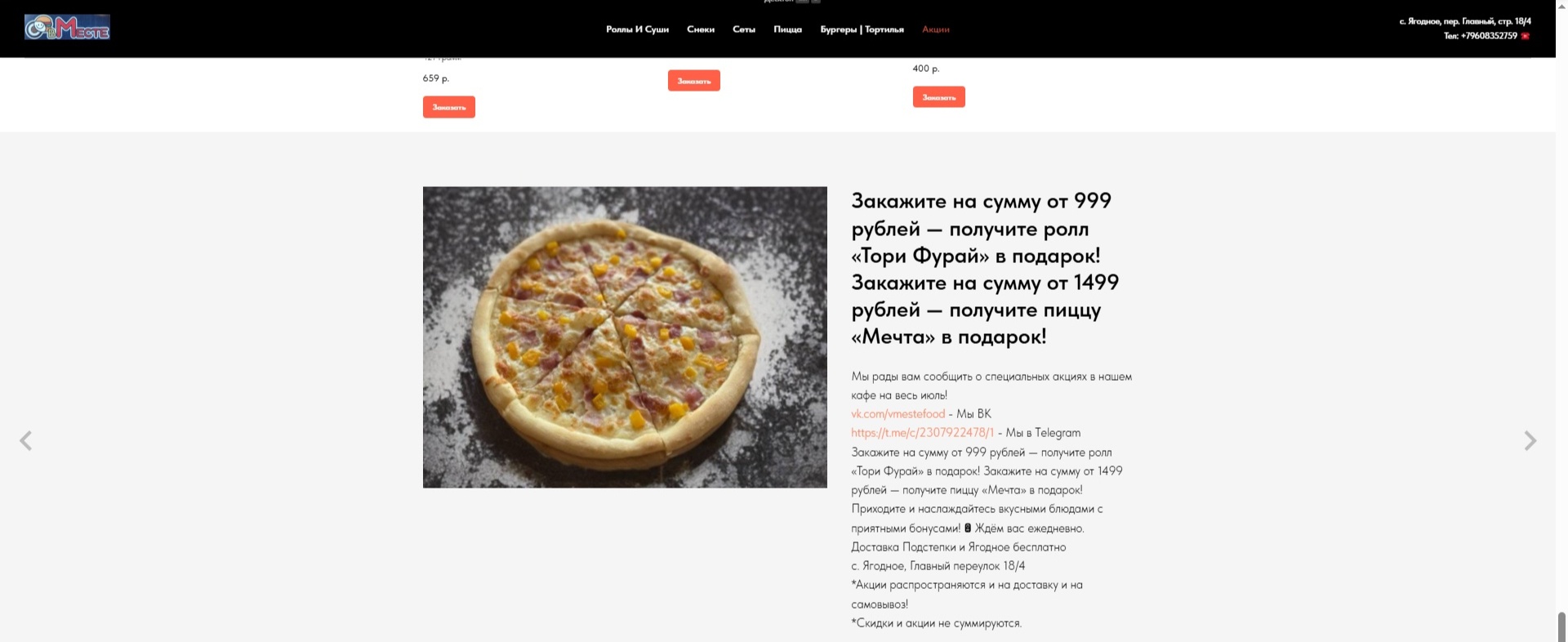Image resolution: width=1568 pixels, height=642 pixels.
Task: Go to the previous promo slide arrow
Action: click(x=26, y=441)
